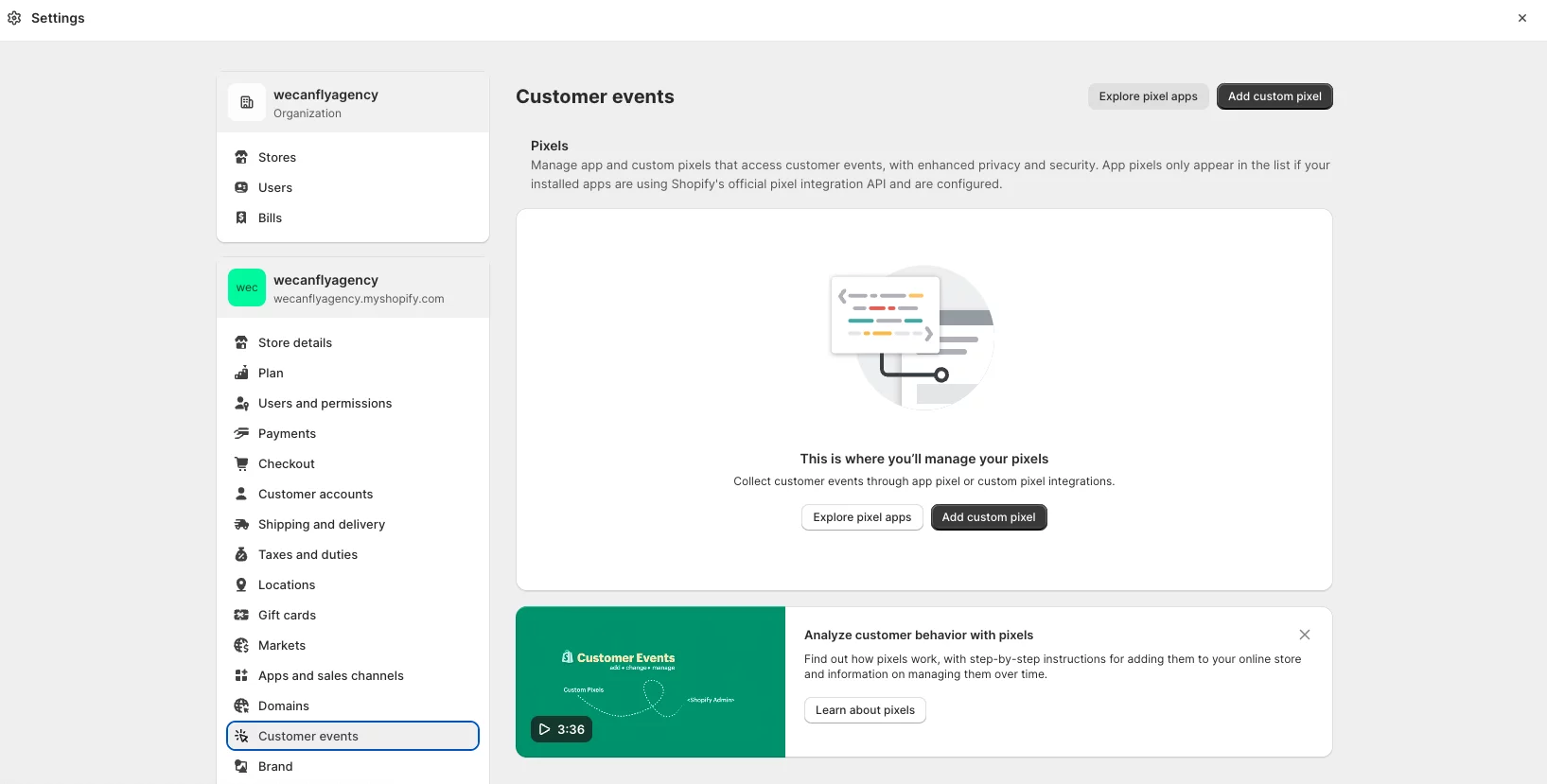Open Users and permissions settings
Viewport: 1547px width, 784px height.
pos(325,403)
